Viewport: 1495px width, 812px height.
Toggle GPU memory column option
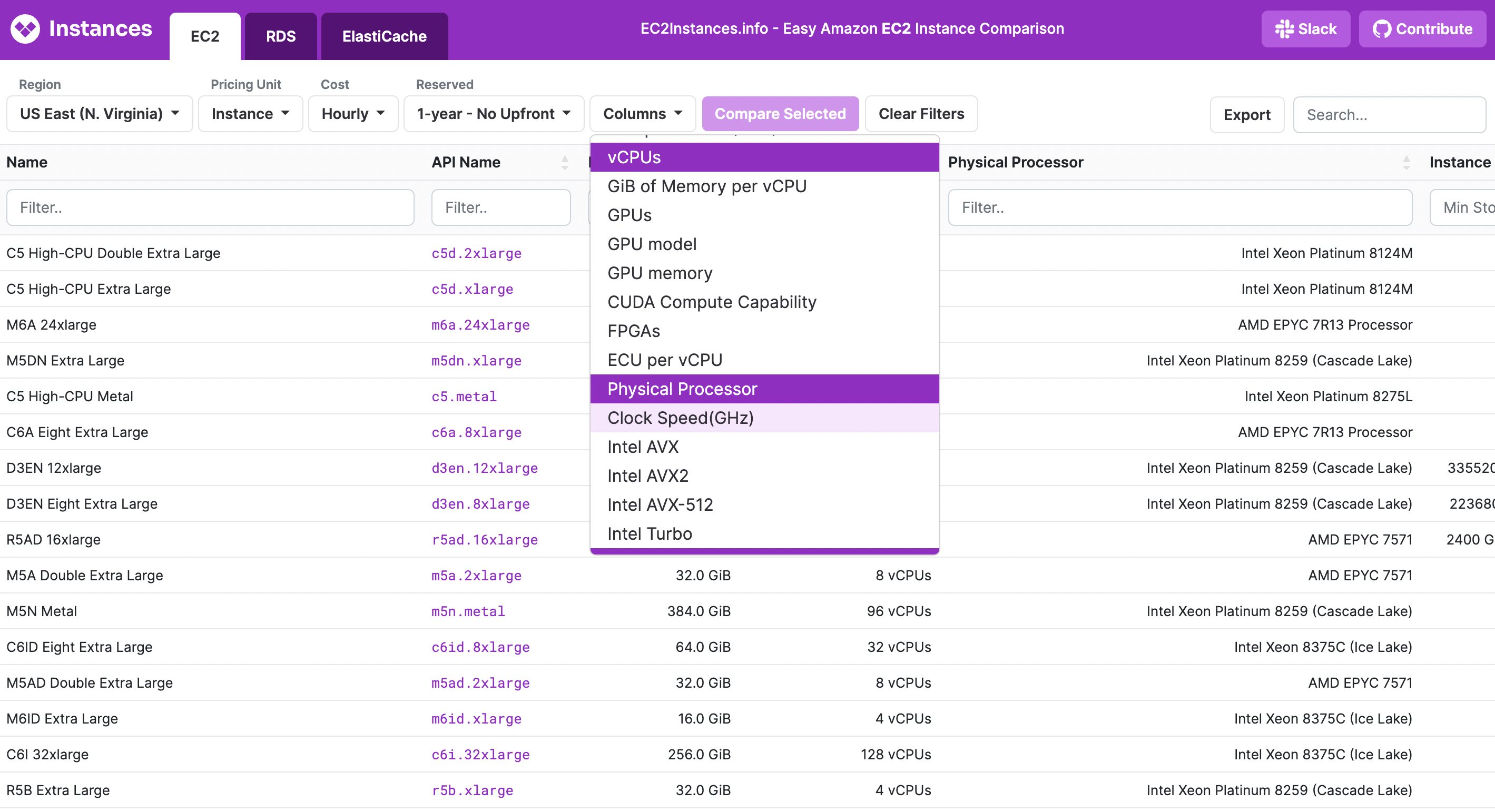pos(764,273)
